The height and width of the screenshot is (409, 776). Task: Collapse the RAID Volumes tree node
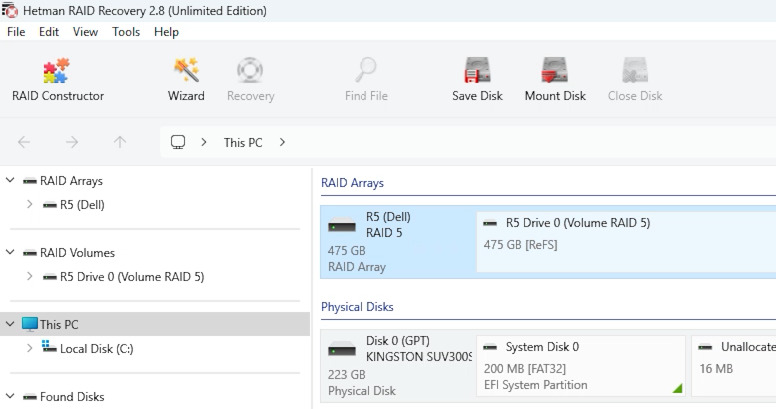click(x=10, y=252)
